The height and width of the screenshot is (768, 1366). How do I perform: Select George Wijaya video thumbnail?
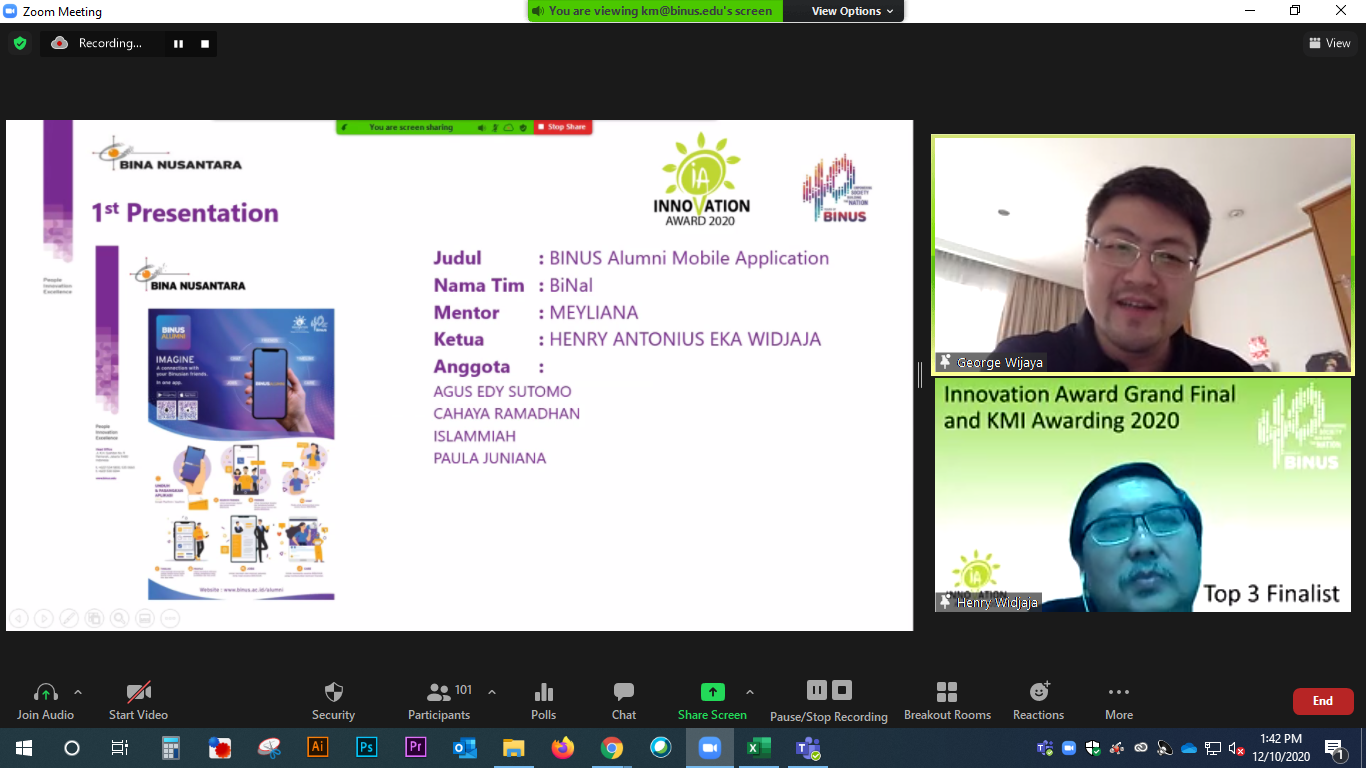1142,255
